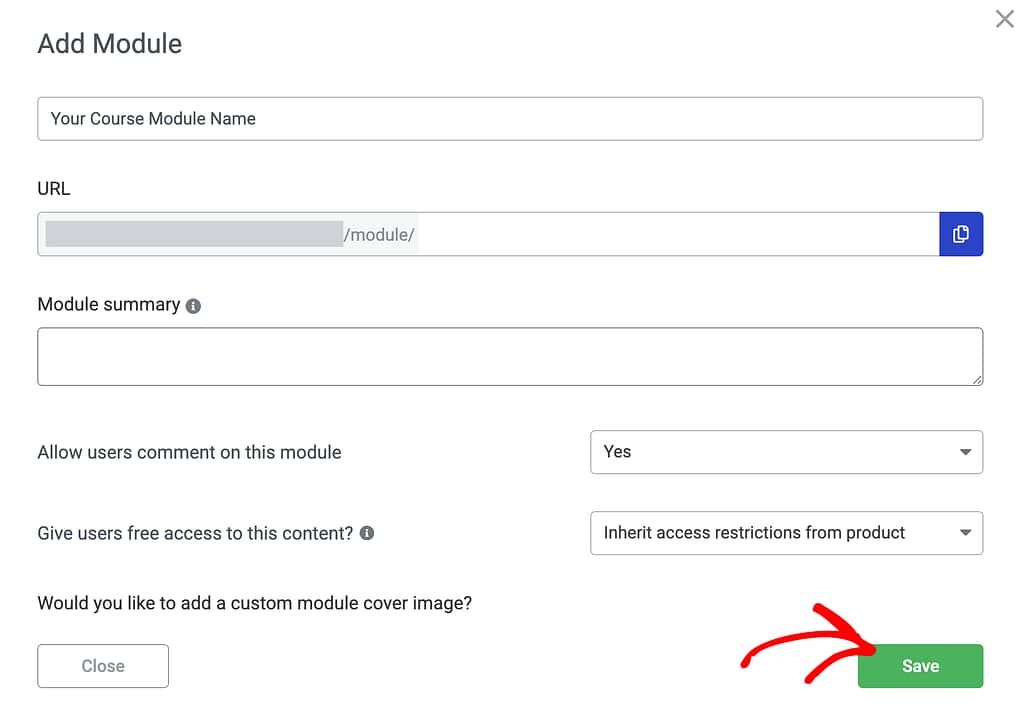This screenshot has height=715, width=1023.
Task: Close the Add Module dialog with the X icon
Action: pyautogui.click(x=1004, y=19)
